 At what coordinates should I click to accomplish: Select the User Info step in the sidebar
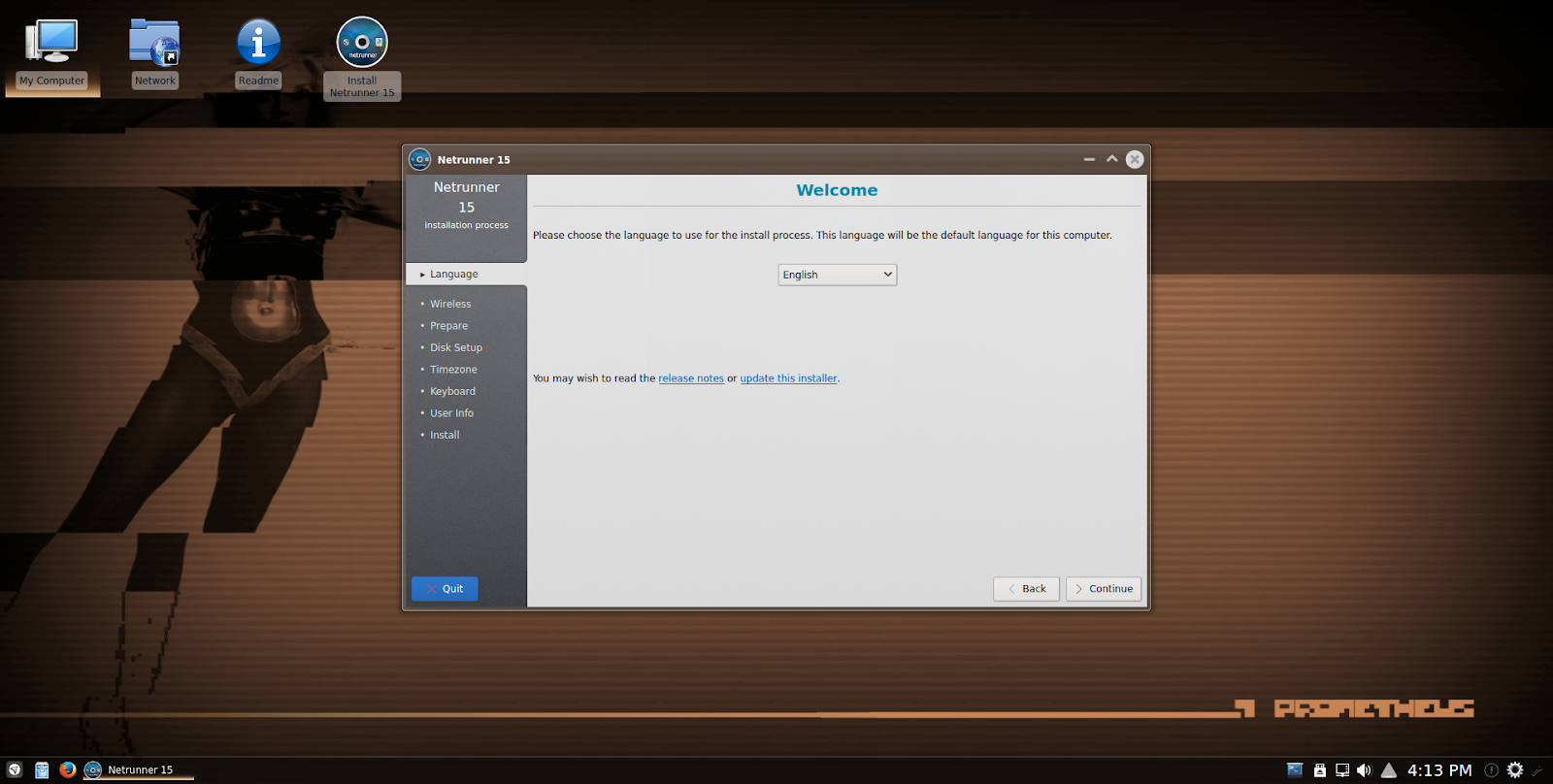451,413
